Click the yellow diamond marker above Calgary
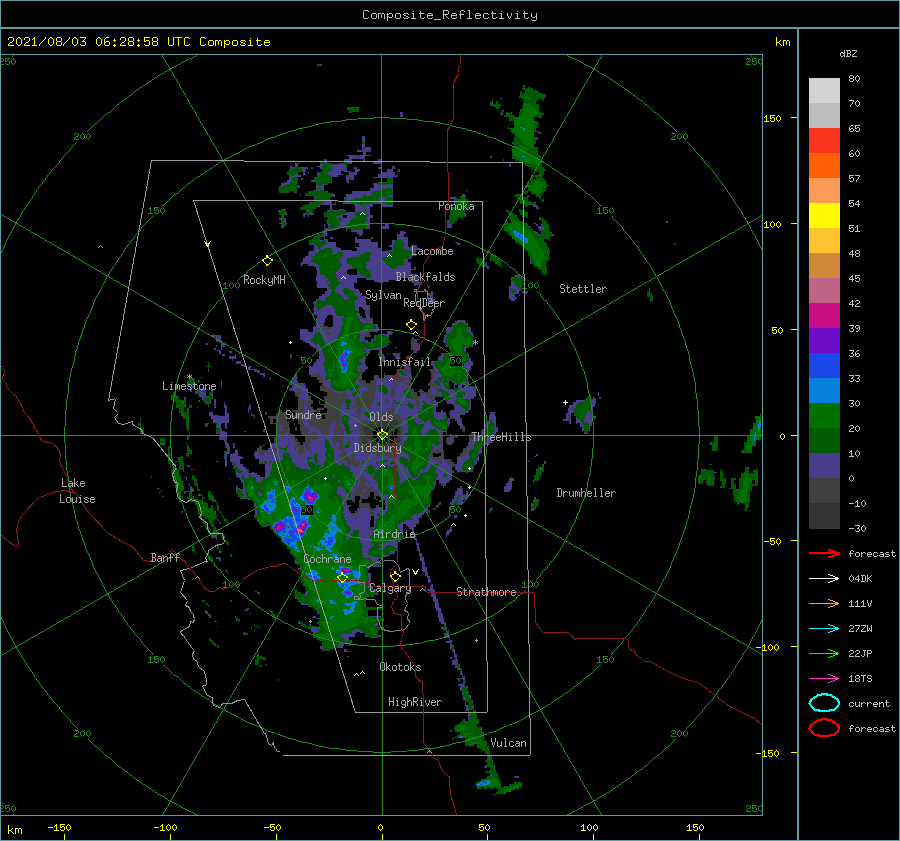Viewport: 900px width, 841px height. (x=395, y=576)
